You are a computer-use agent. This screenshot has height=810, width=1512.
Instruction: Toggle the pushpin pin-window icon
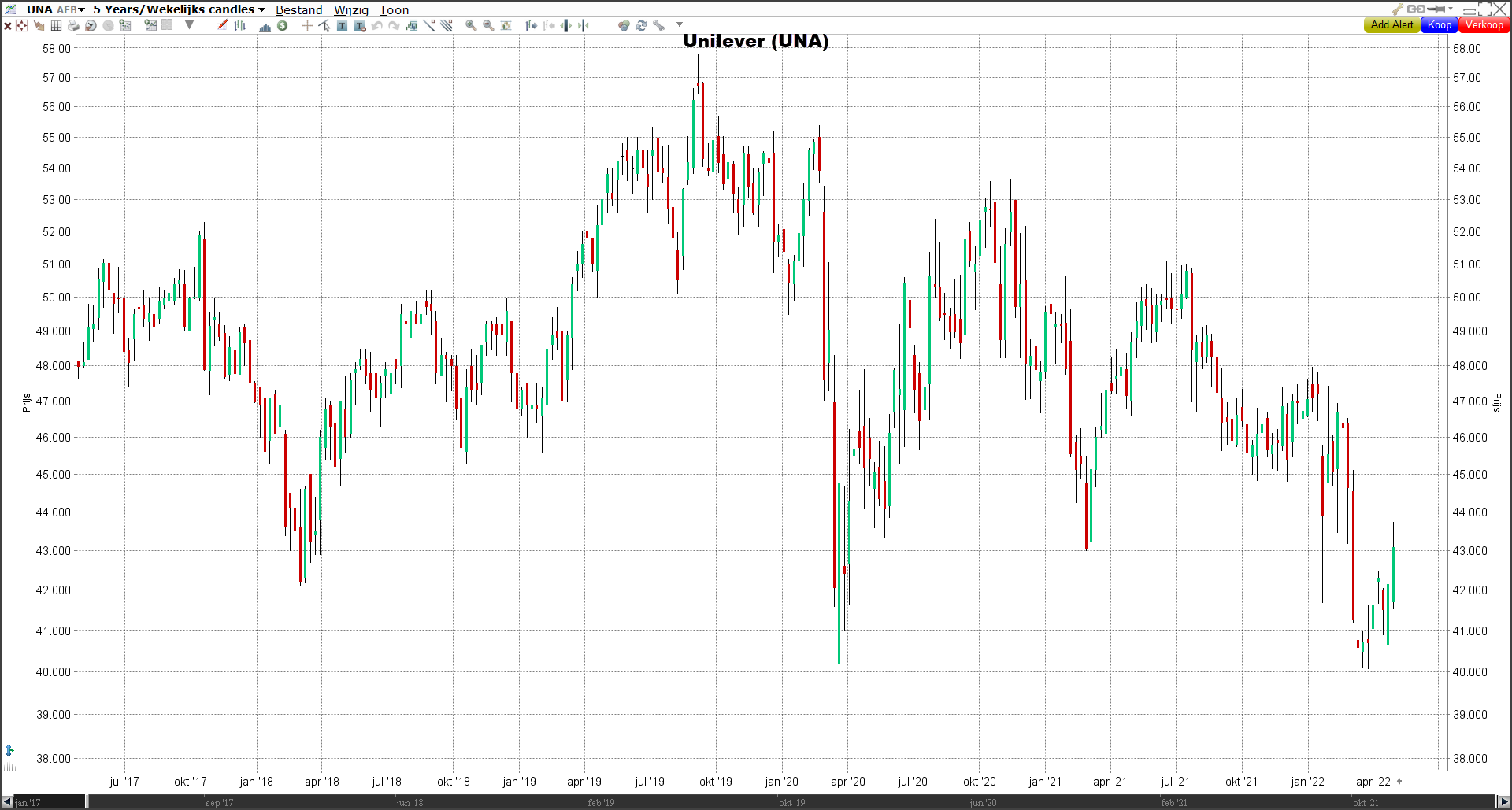coord(1436,9)
